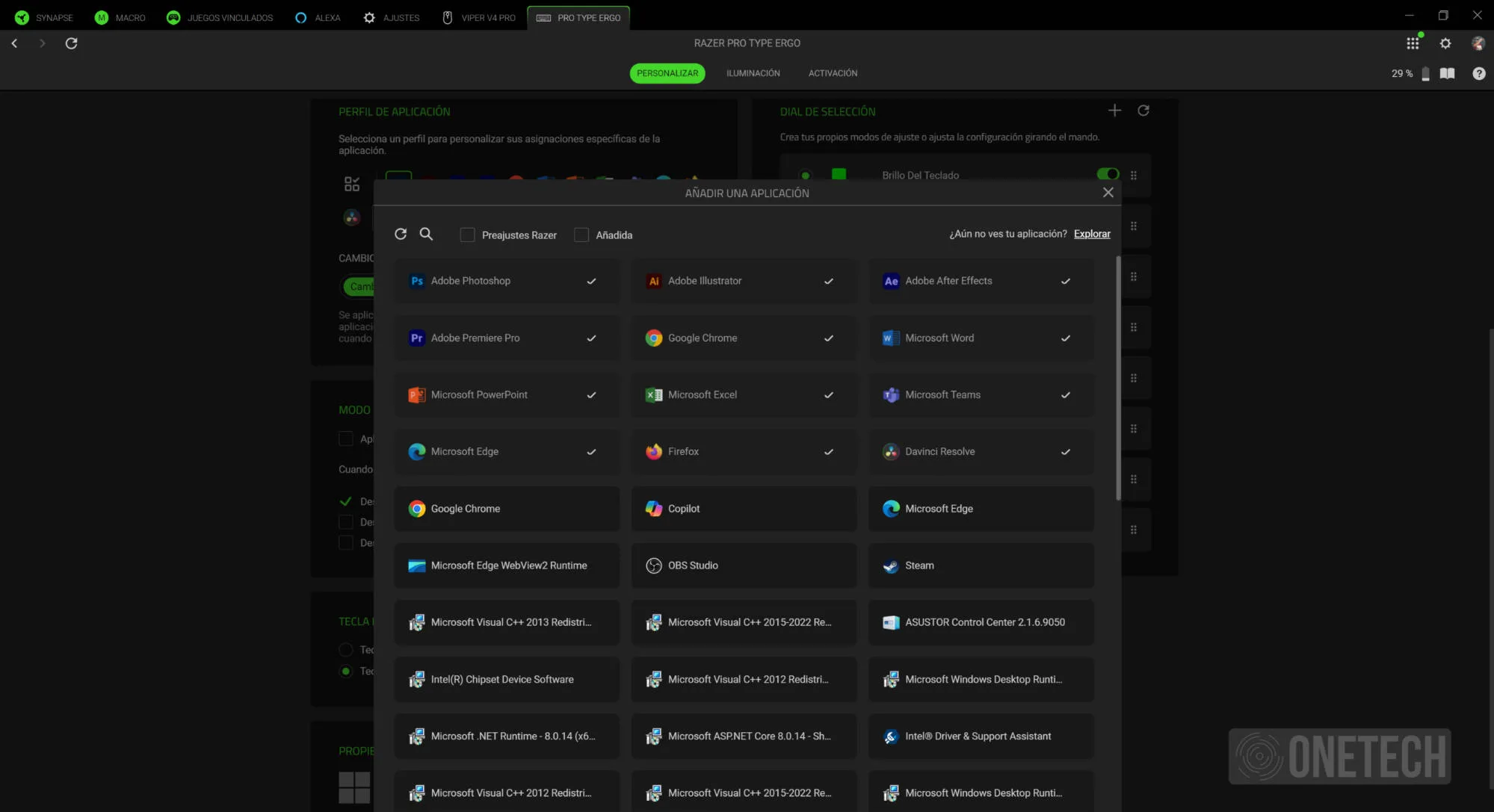Click the green swatch beside Brillo Del Teclado
Image resolution: width=1494 pixels, height=812 pixels.
[839, 174]
